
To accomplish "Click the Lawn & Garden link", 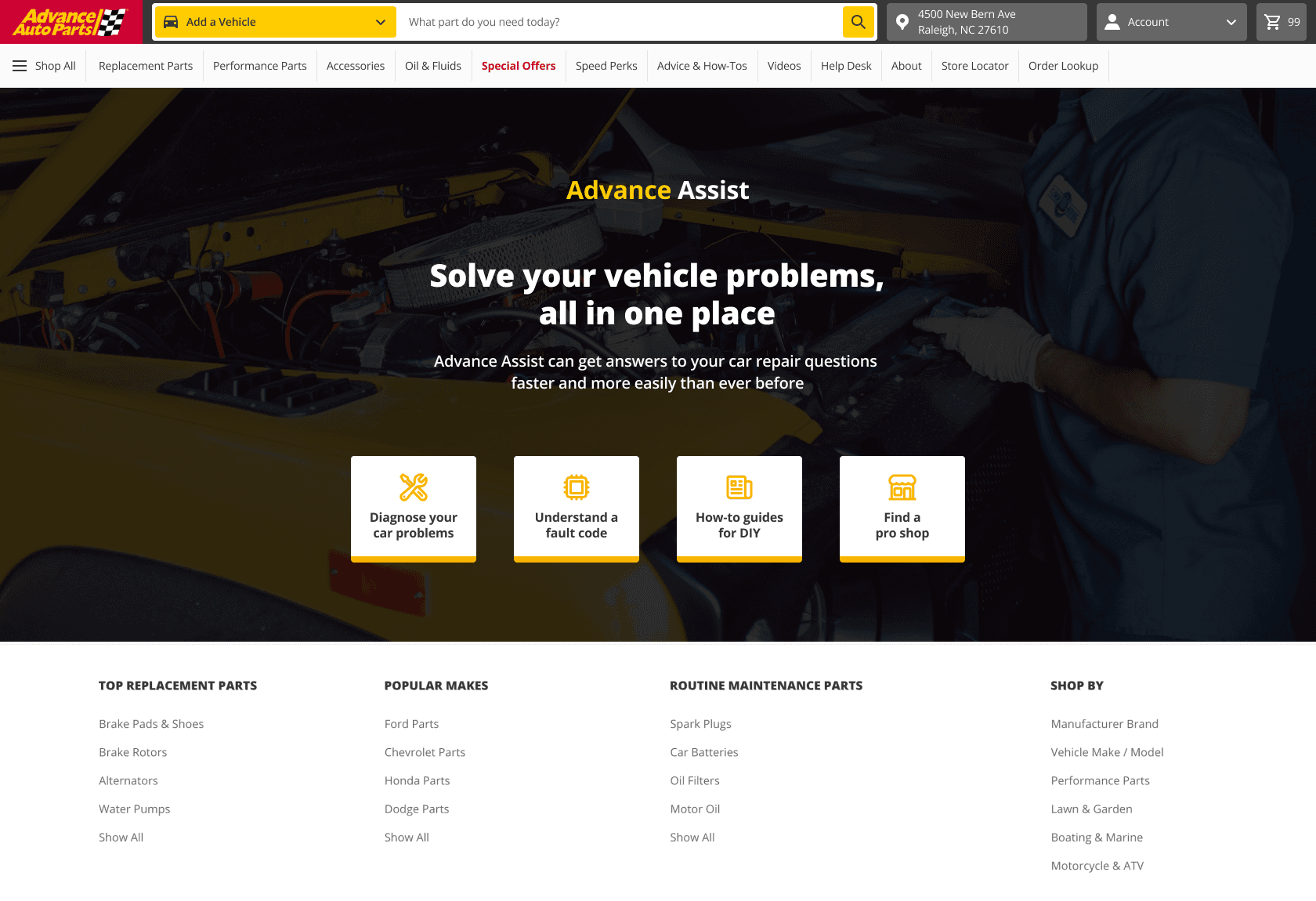I will (x=1092, y=809).
